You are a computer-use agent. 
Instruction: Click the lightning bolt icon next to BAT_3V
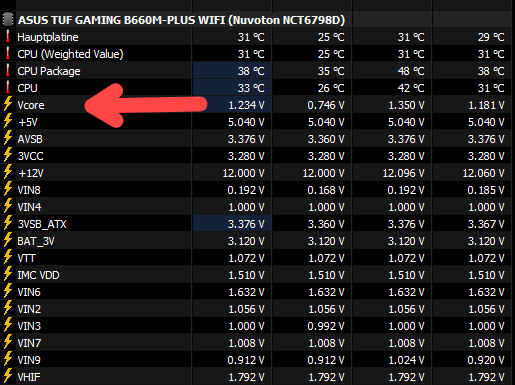(8, 241)
